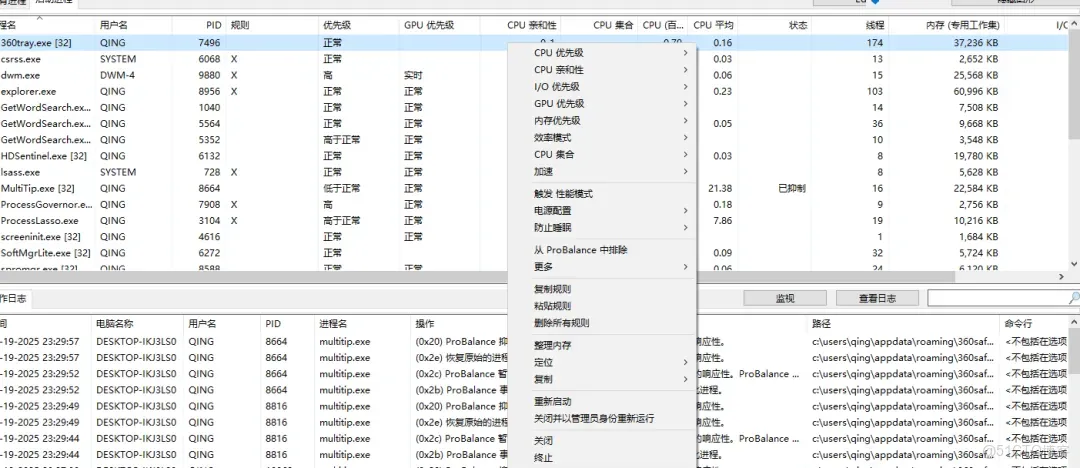Expand the GPU 优先级 context menu entry
Image resolution: width=1080 pixels, height=468 pixels.
(x=601, y=103)
